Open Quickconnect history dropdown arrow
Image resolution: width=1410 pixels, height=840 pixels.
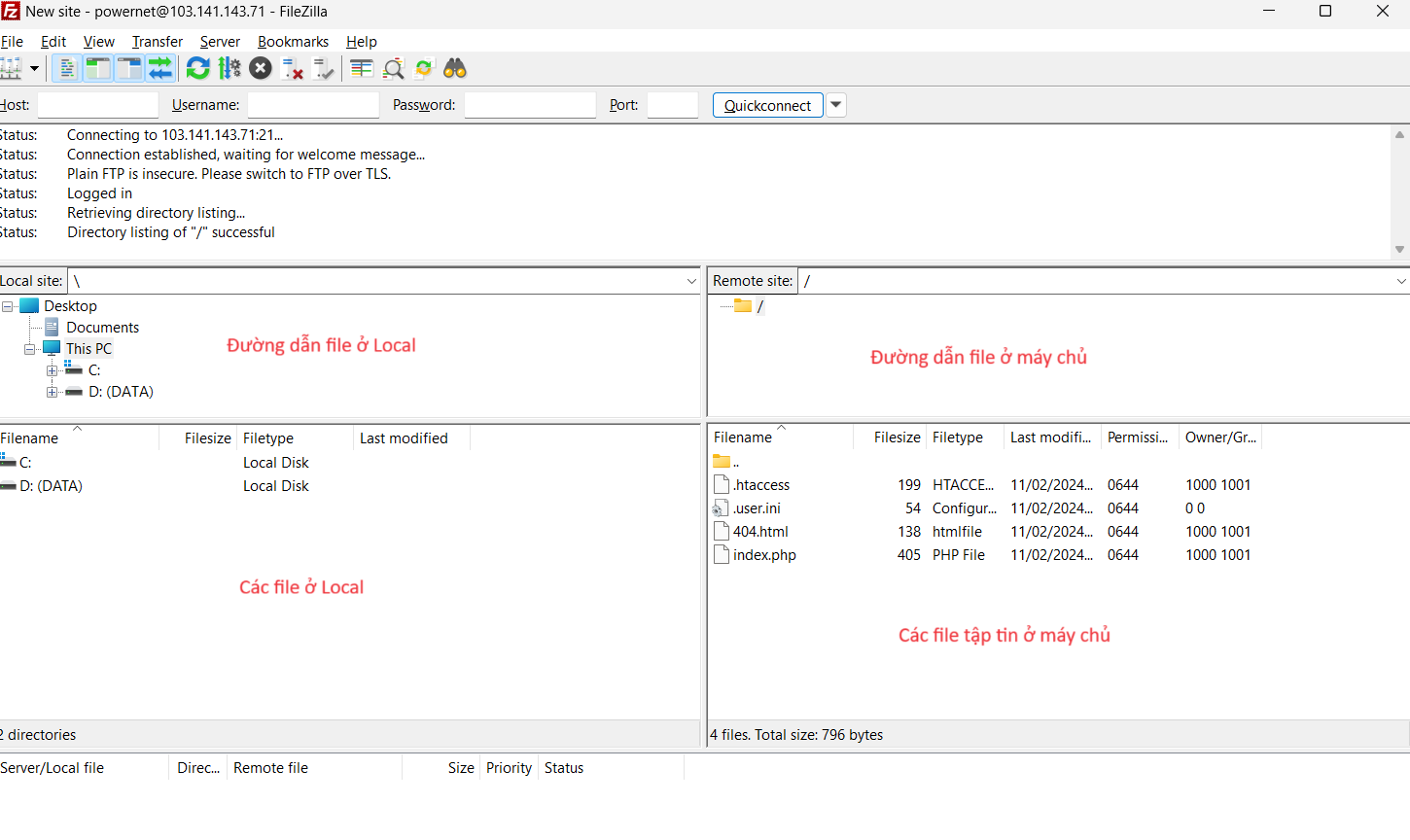pyautogui.click(x=835, y=105)
